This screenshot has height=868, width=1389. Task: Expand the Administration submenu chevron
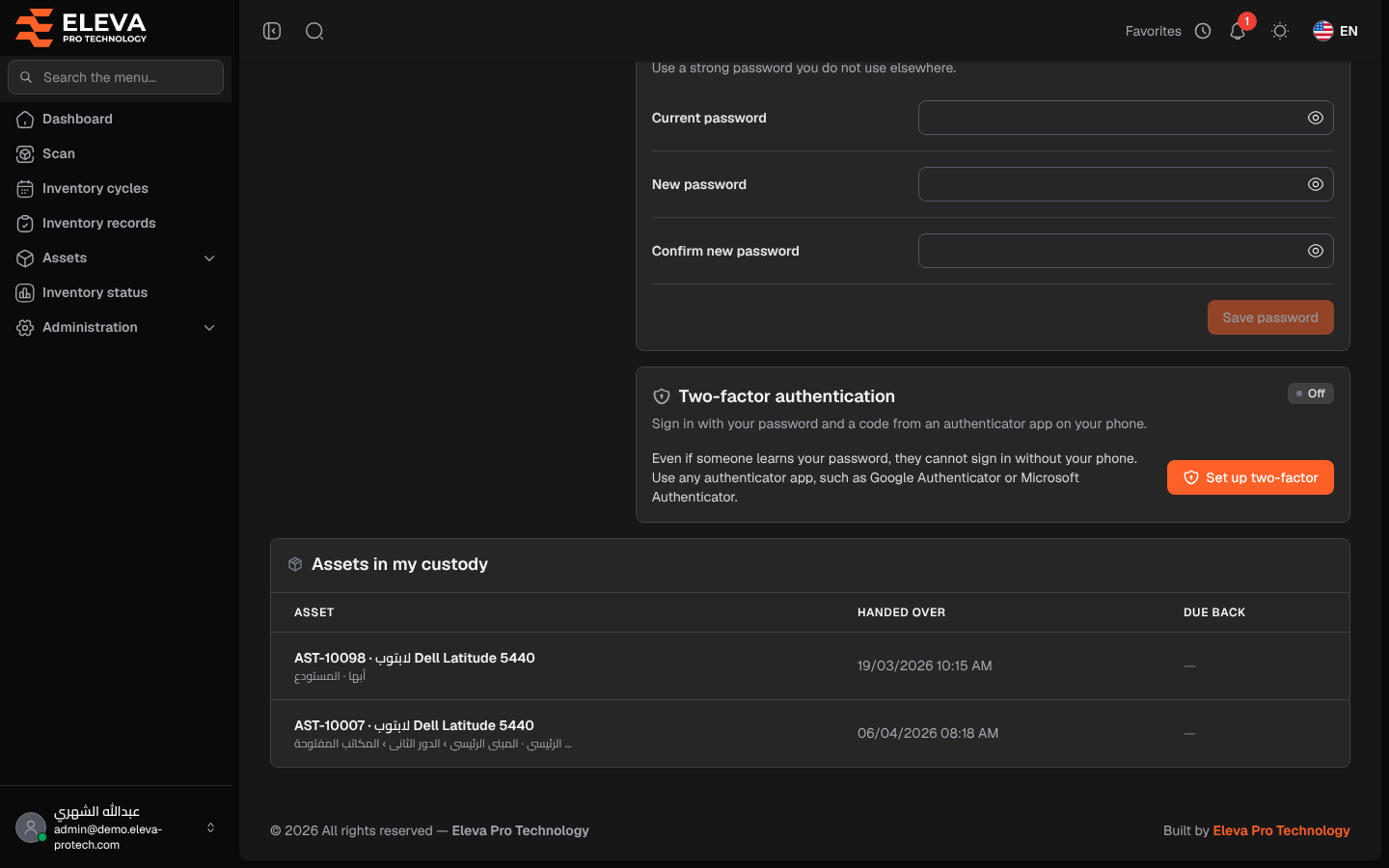[209, 328]
